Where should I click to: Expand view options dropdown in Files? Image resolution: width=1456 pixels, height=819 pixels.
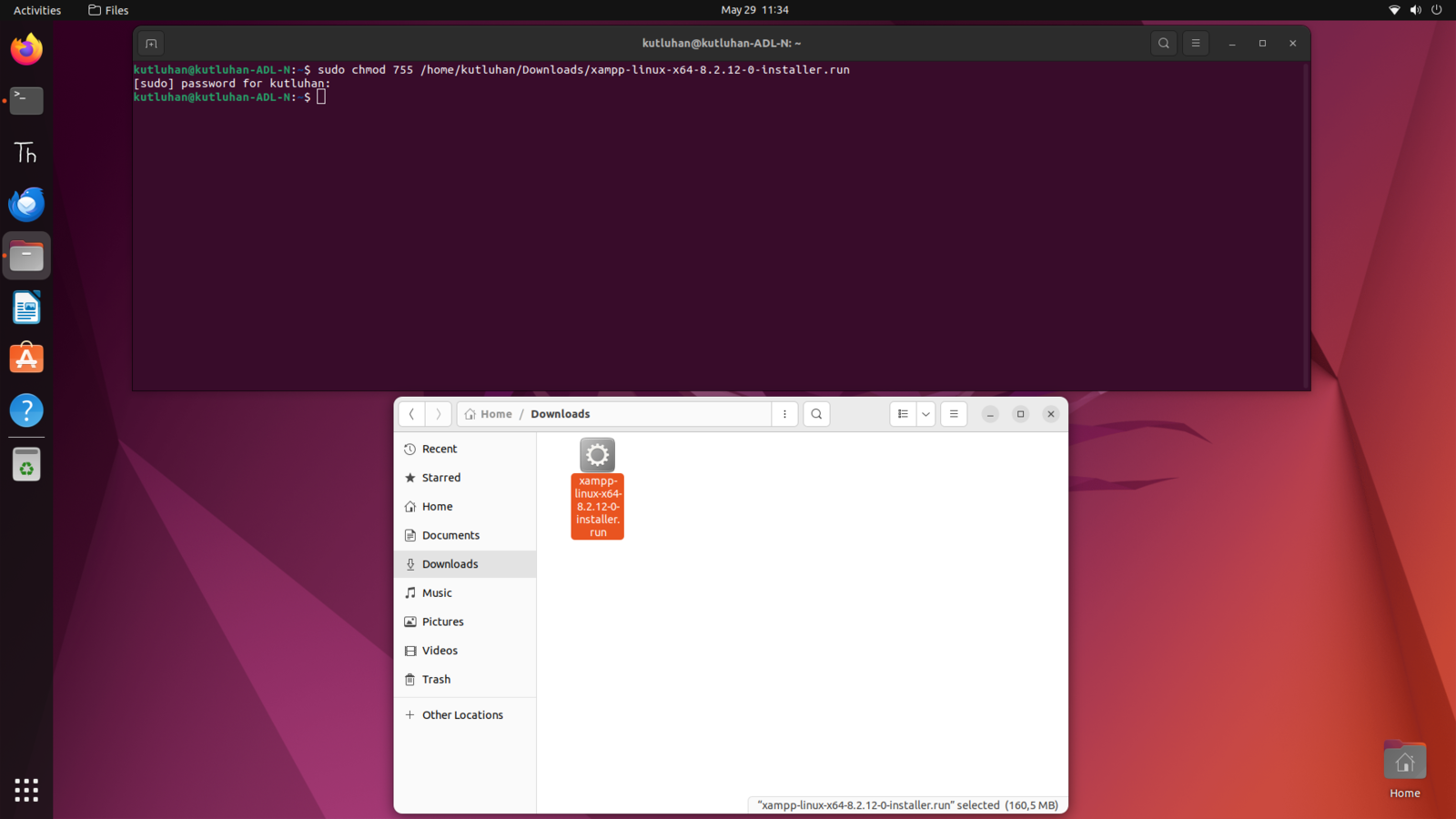[x=925, y=414]
